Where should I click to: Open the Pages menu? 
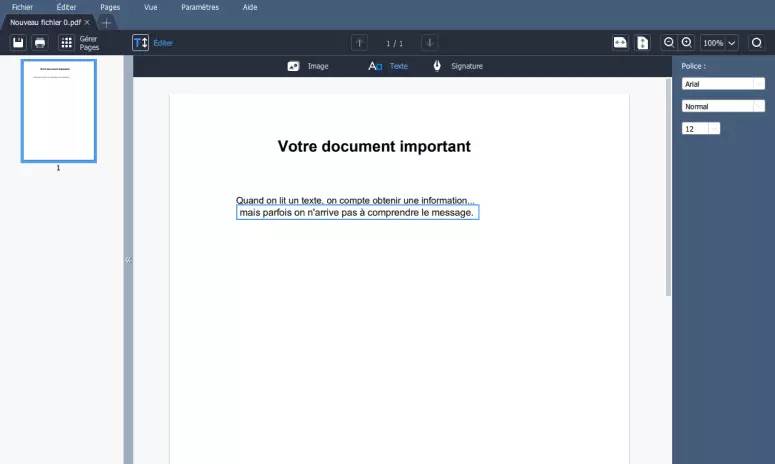(x=110, y=7)
